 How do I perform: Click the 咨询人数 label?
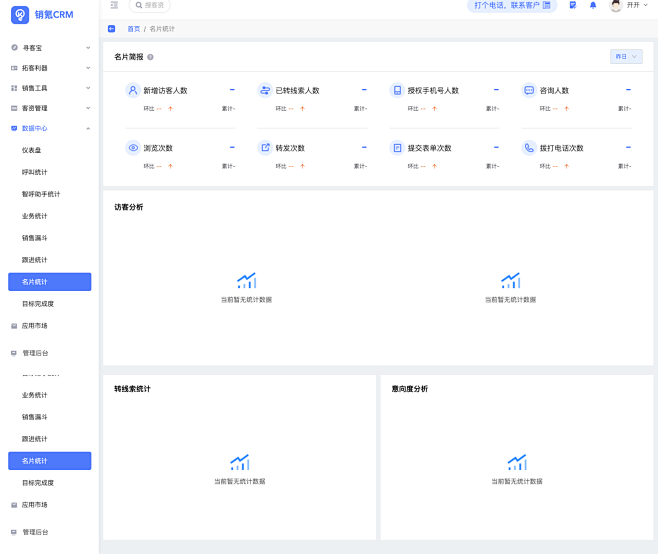coord(554,91)
